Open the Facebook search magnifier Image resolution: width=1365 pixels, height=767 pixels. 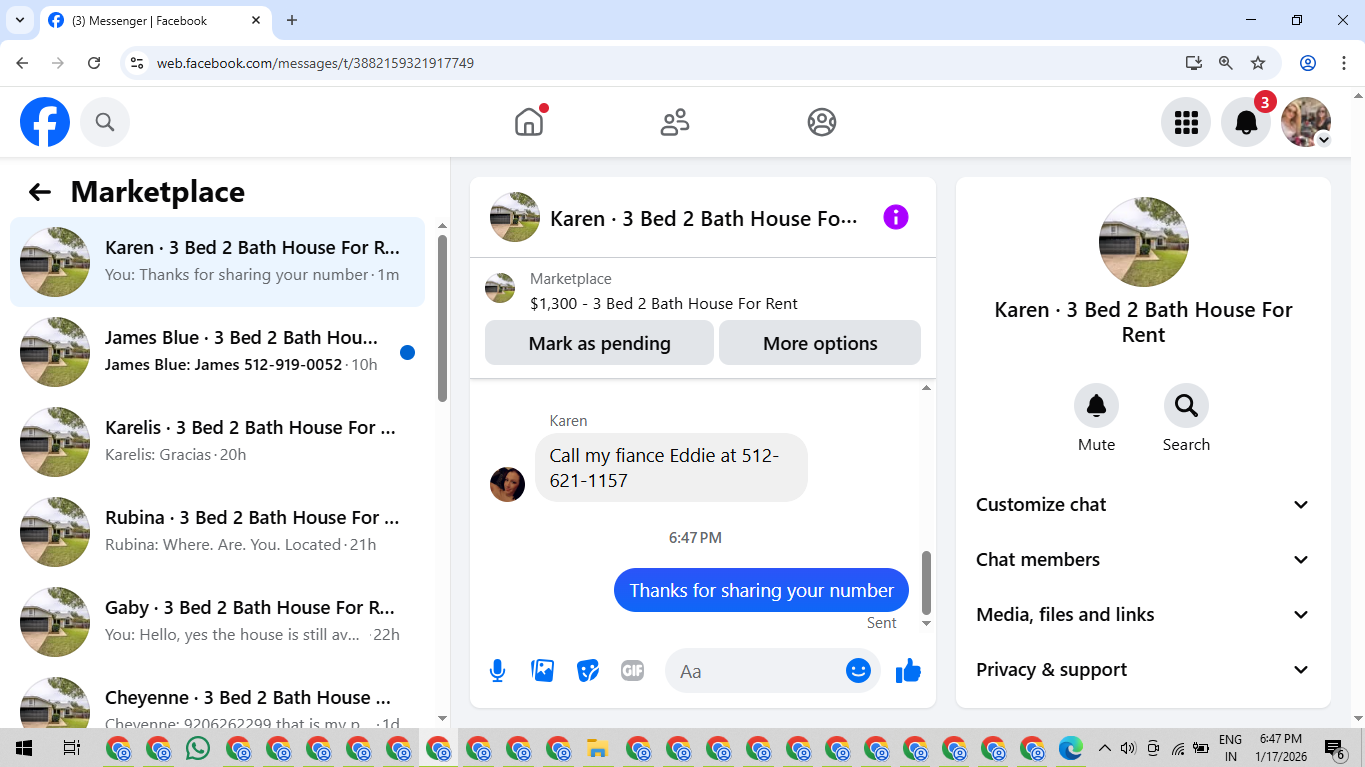coord(105,122)
